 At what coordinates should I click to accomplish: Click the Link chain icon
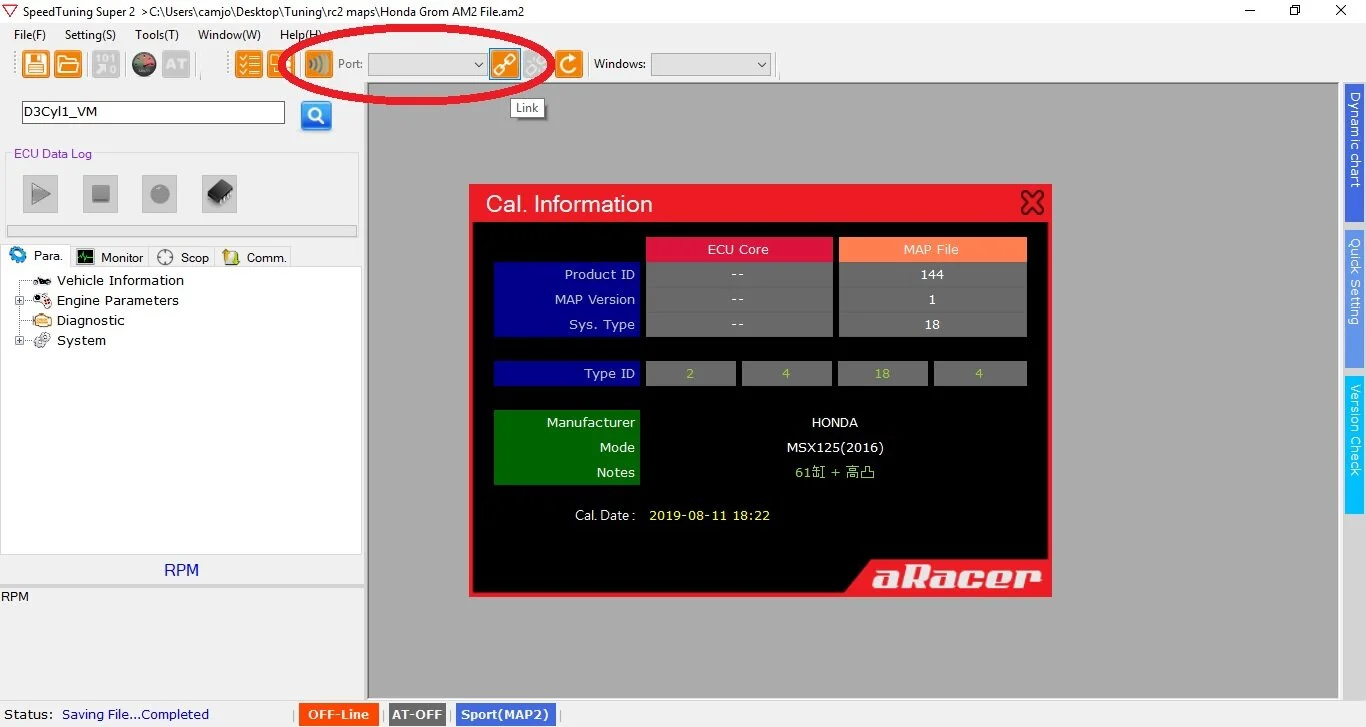point(504,64)
